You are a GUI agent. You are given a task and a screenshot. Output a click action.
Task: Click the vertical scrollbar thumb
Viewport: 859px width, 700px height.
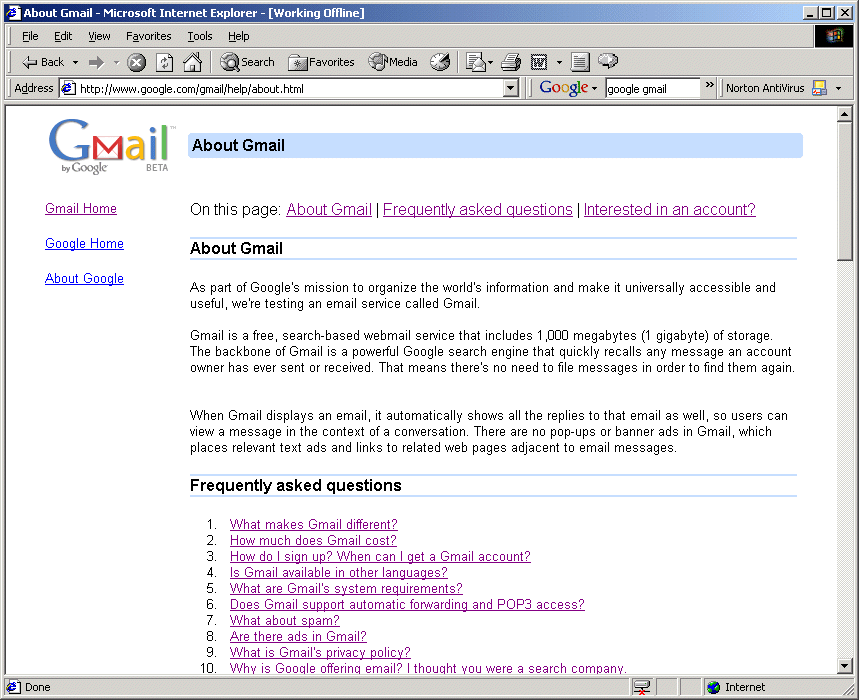pos(844,191)
